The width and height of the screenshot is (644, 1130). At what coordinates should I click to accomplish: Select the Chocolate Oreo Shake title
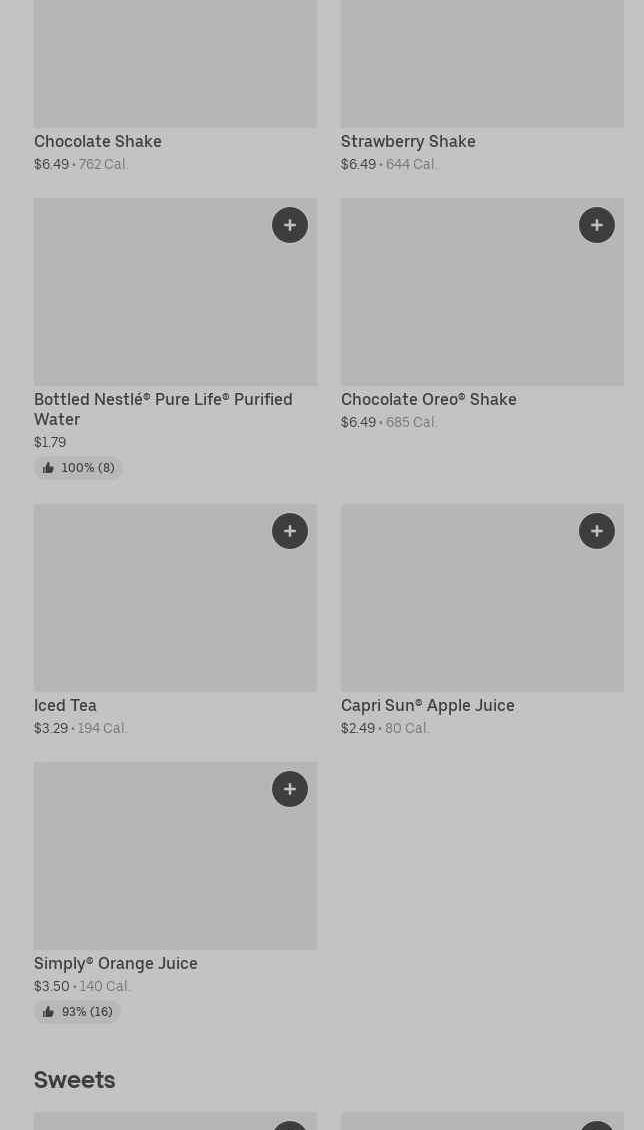tap(428, 400)
